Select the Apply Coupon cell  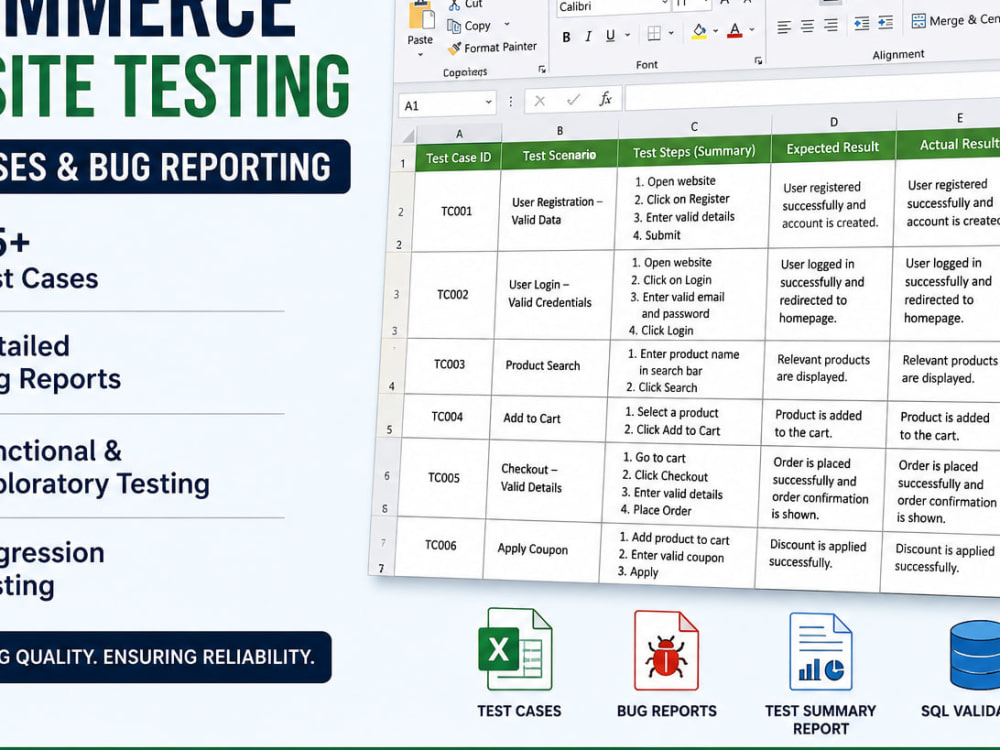click(x=541, y=548)
